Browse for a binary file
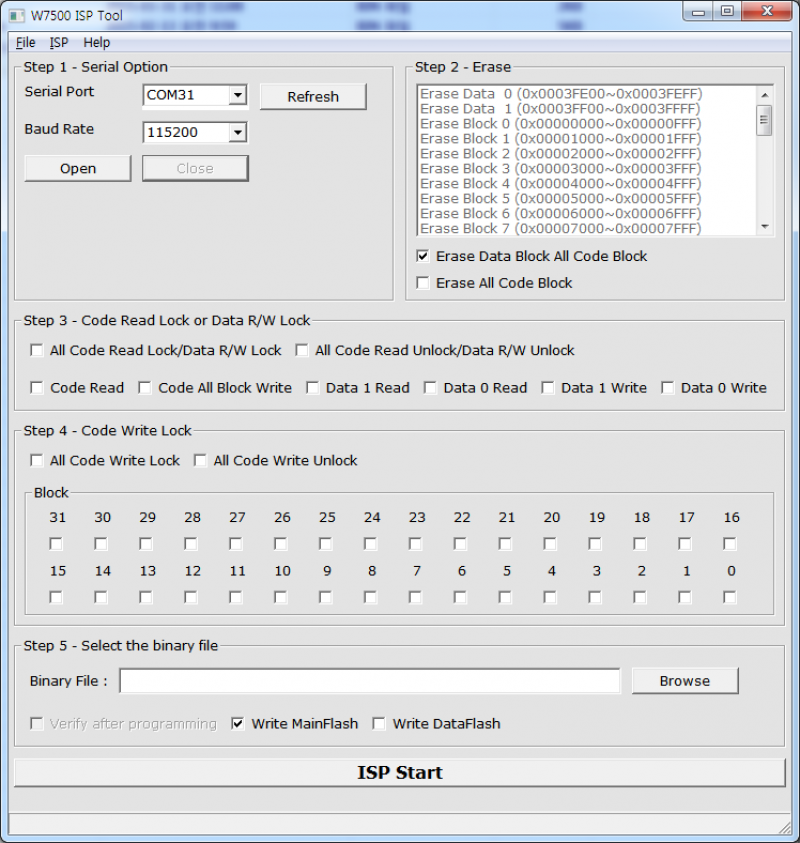The height and width of the screenshot is (843, 800). click(684, 681)
